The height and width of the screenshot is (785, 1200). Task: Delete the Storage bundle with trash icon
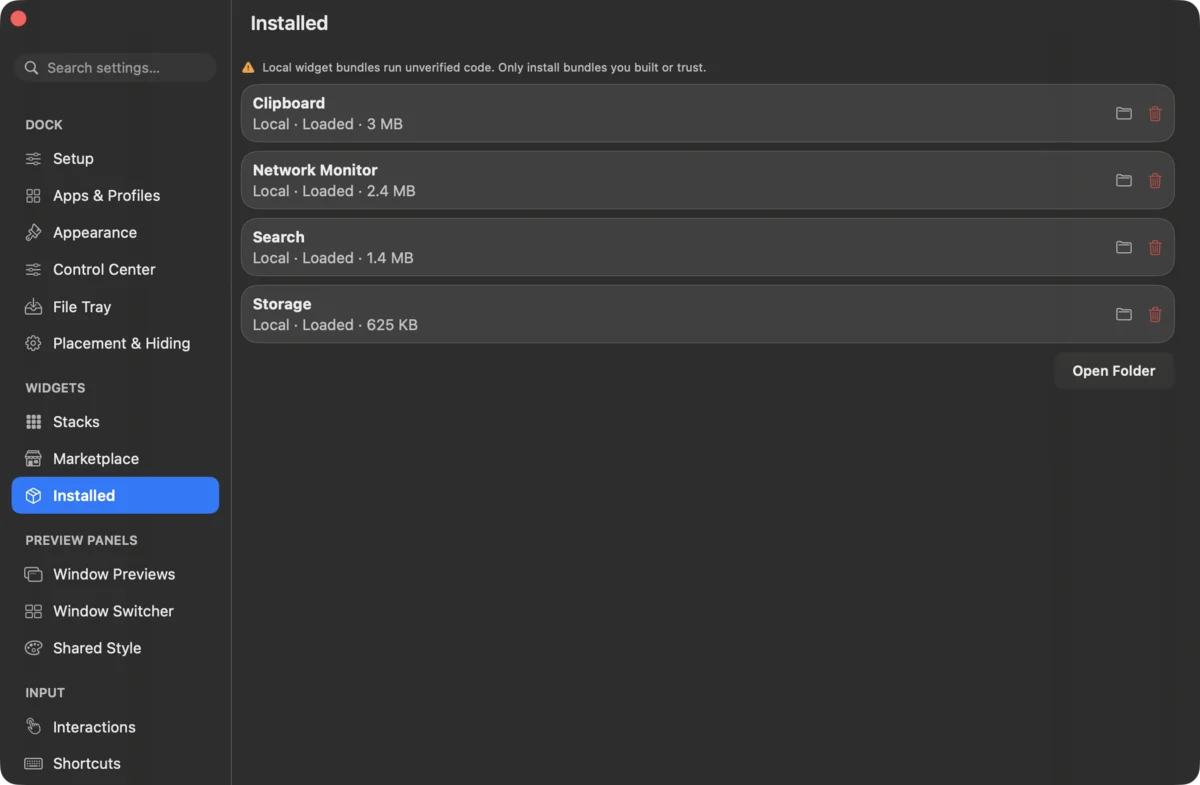pyautogui.click(x=1155, y=314)
